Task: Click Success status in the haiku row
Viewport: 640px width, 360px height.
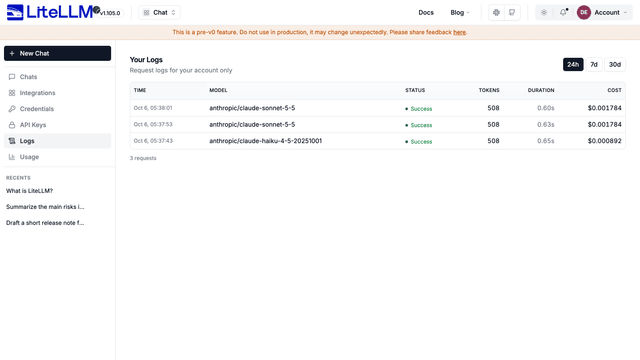Action: pos(418,141)
